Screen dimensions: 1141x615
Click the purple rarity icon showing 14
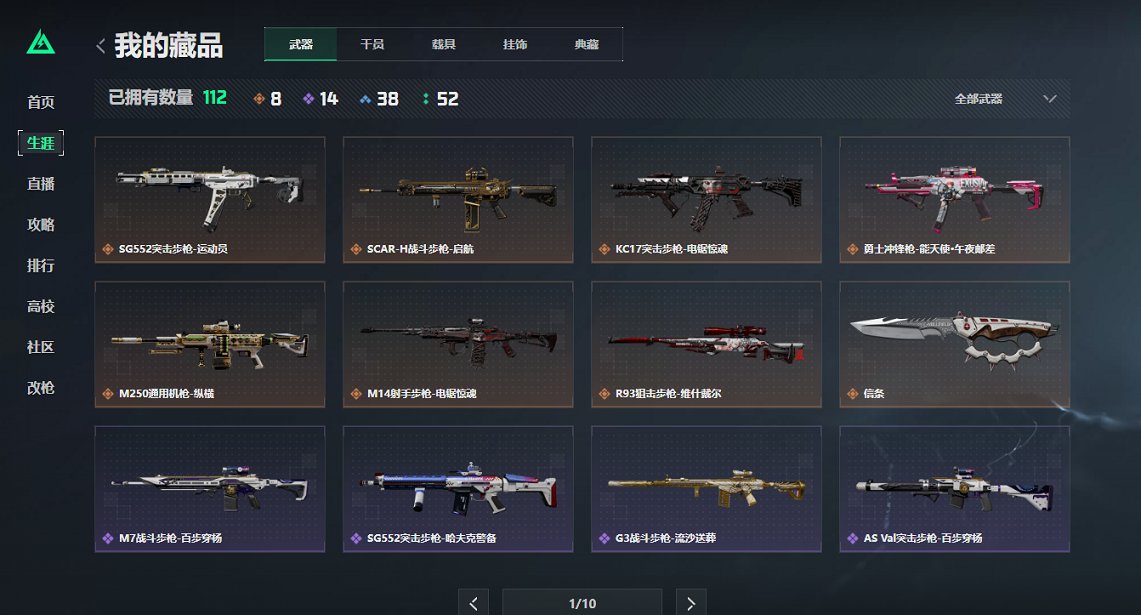coord(309,99)
